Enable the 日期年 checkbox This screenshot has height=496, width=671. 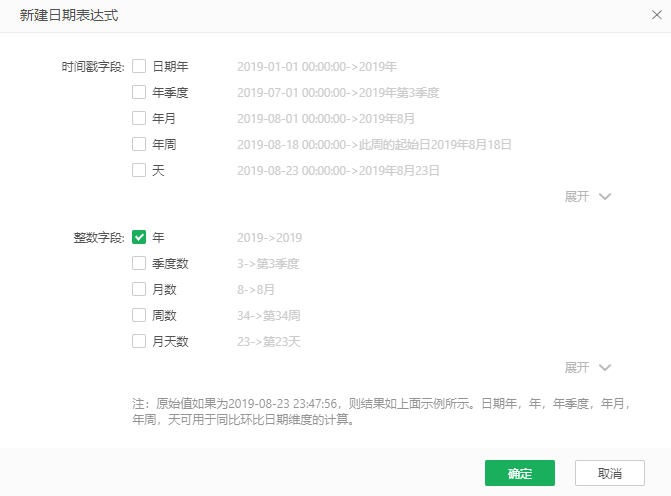tap(139, 67)
